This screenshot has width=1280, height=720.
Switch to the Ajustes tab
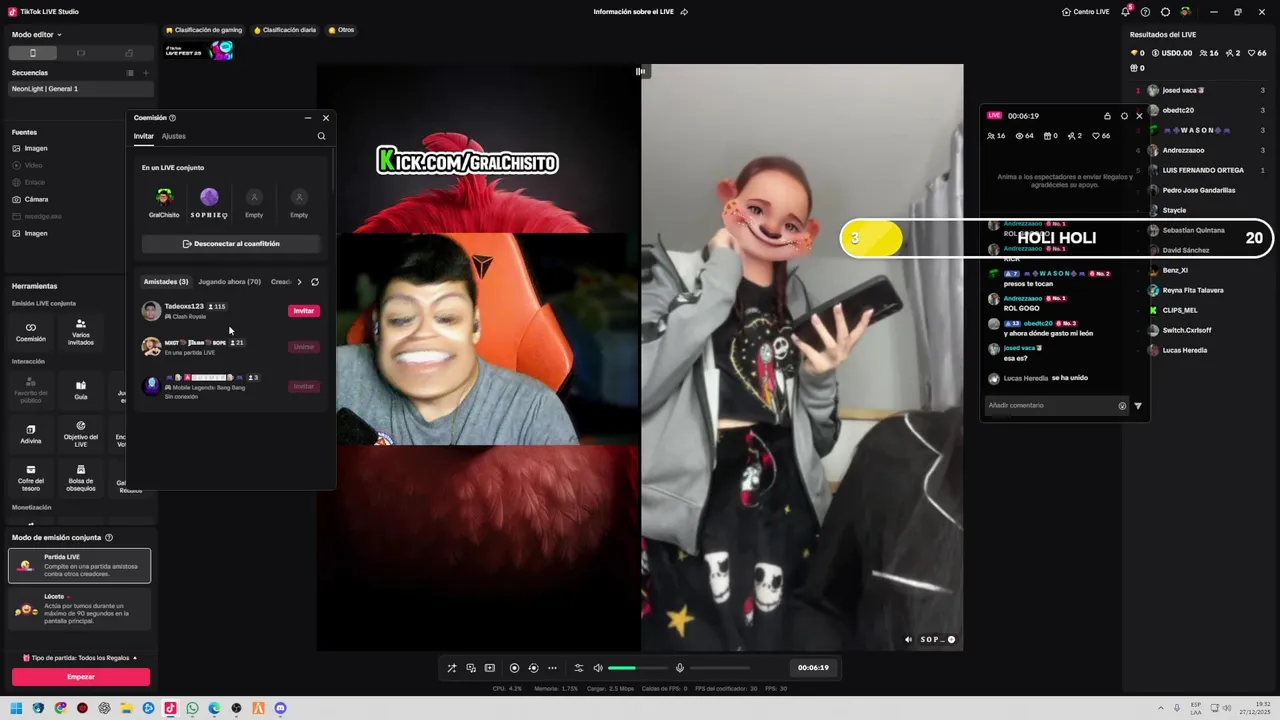(x=173, y=136)
